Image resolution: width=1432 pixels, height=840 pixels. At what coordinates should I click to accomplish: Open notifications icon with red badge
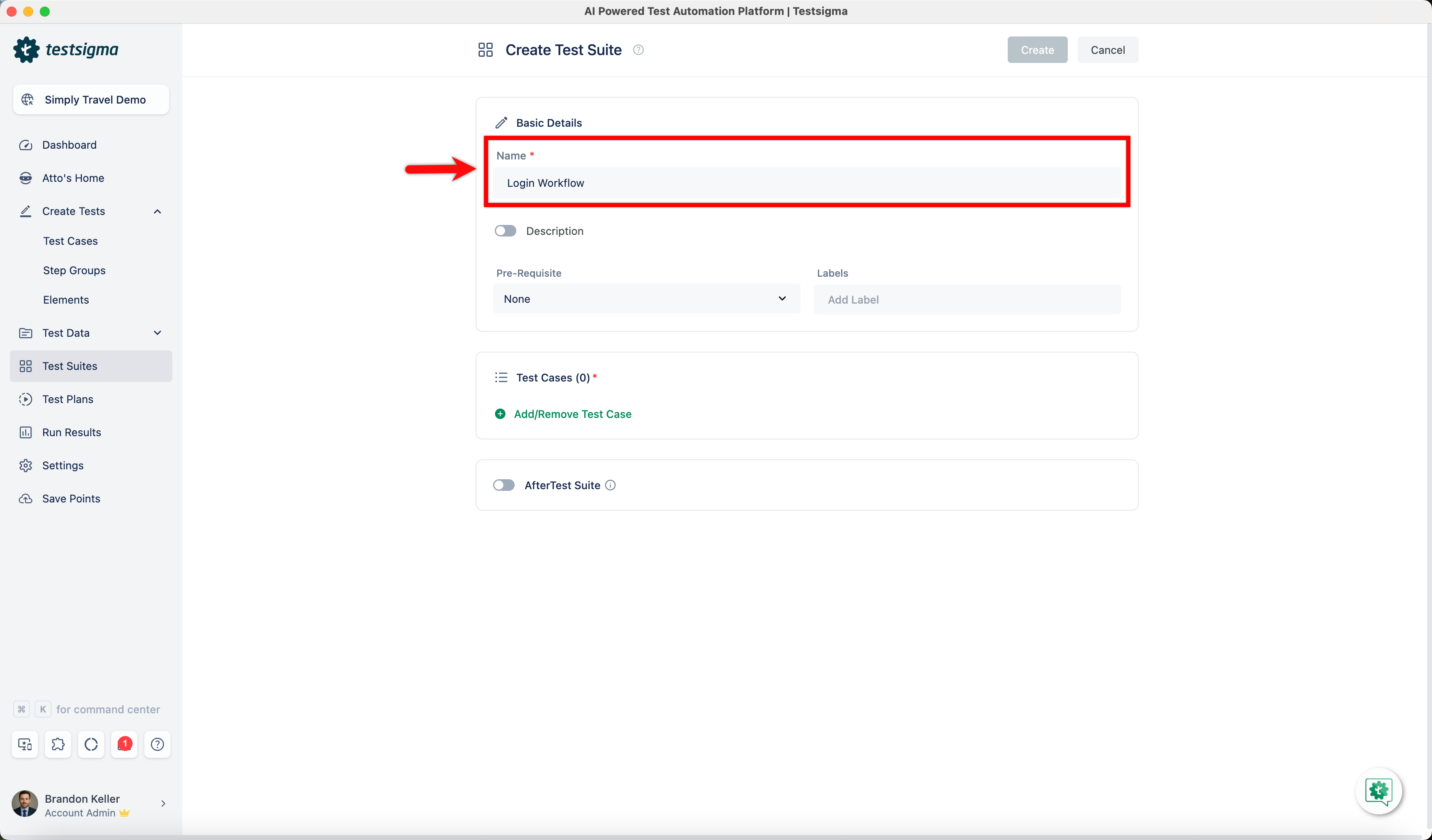(124, 744)
